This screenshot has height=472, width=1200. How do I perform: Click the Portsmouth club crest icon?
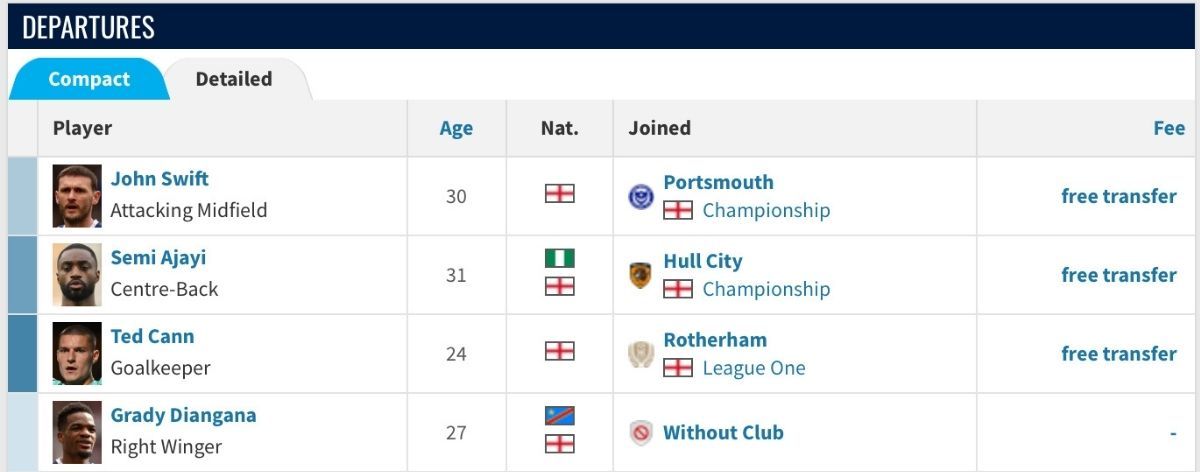[x=641, y=197]
